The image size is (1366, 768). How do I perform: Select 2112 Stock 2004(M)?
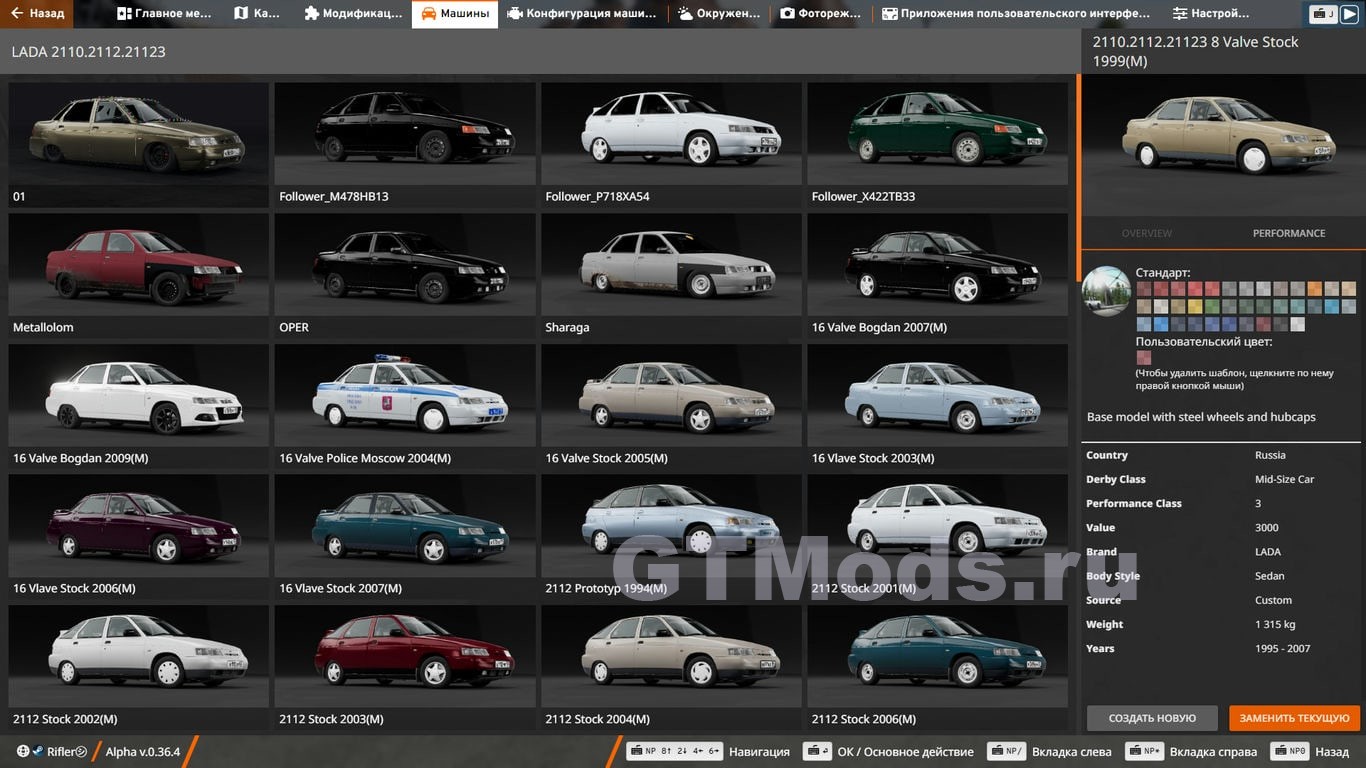tap(671, 667)
